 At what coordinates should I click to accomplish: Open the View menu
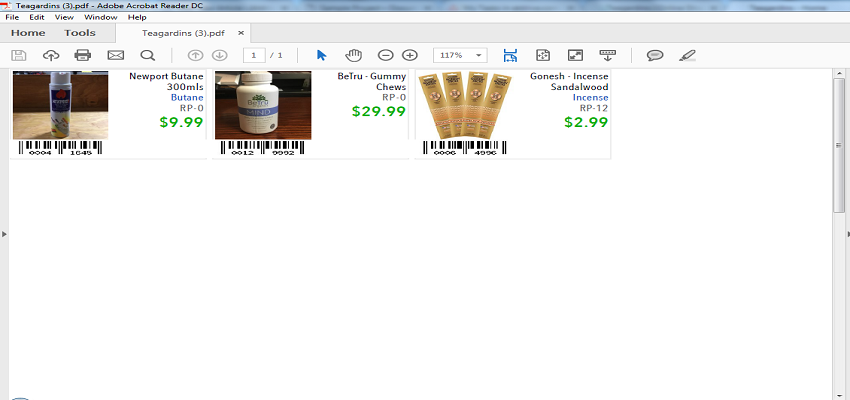point(64,17)
